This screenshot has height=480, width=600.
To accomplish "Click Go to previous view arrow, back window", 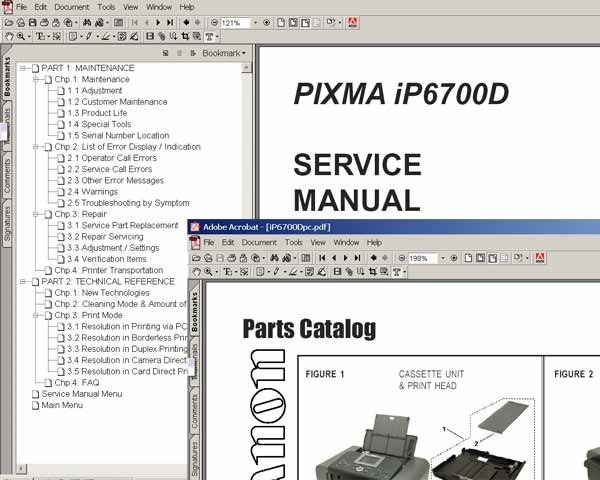I will pyautogui.click(x=186, y=23).
